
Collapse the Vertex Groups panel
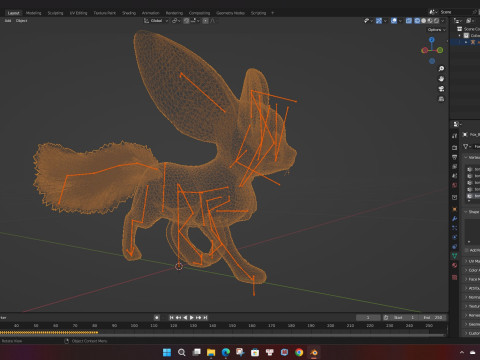(x=466, y=157)
